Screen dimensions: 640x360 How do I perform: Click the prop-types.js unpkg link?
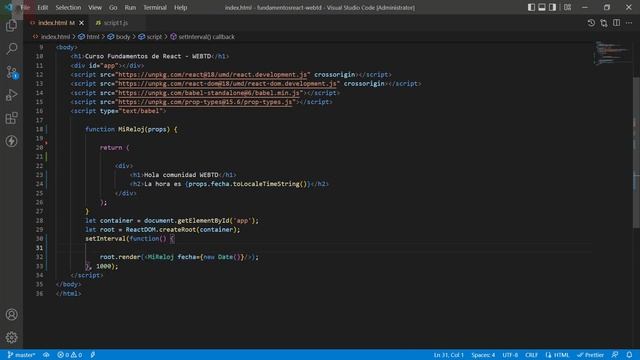point(205,102)
